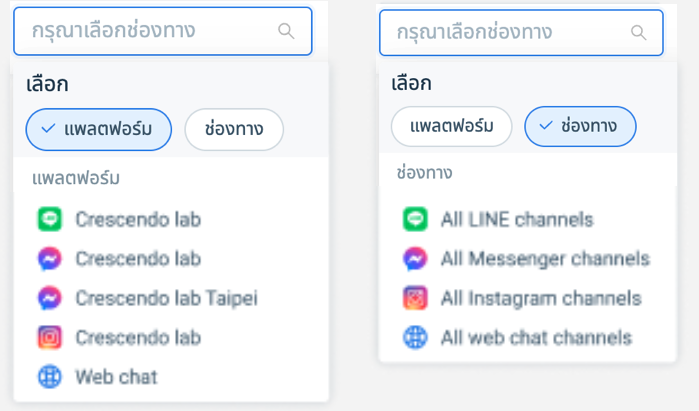
Task: Click the LINE icon for All LINE channels
Action: pos(415,219)
